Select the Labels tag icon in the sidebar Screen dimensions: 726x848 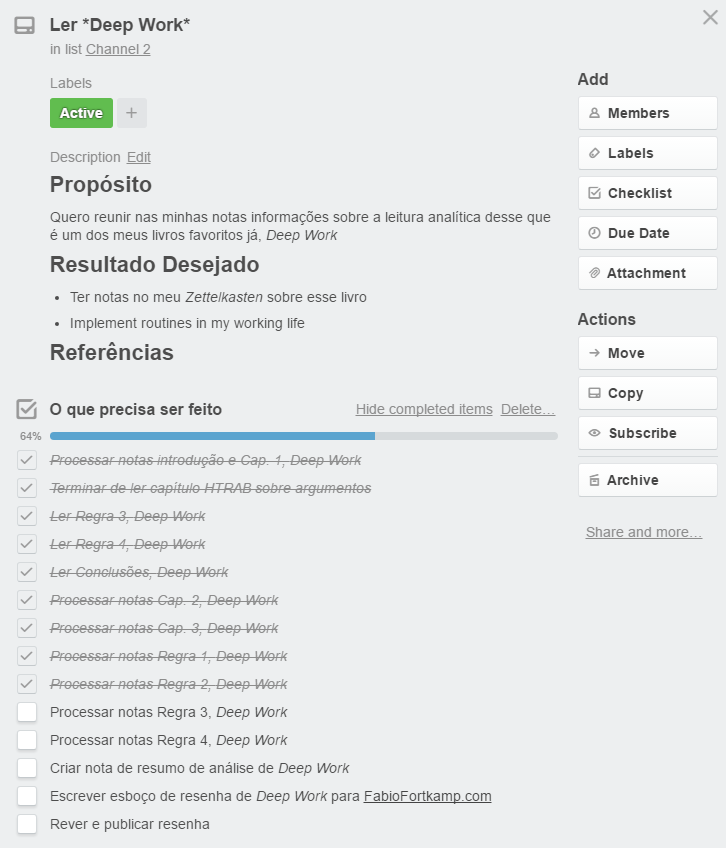pos(597,152)
